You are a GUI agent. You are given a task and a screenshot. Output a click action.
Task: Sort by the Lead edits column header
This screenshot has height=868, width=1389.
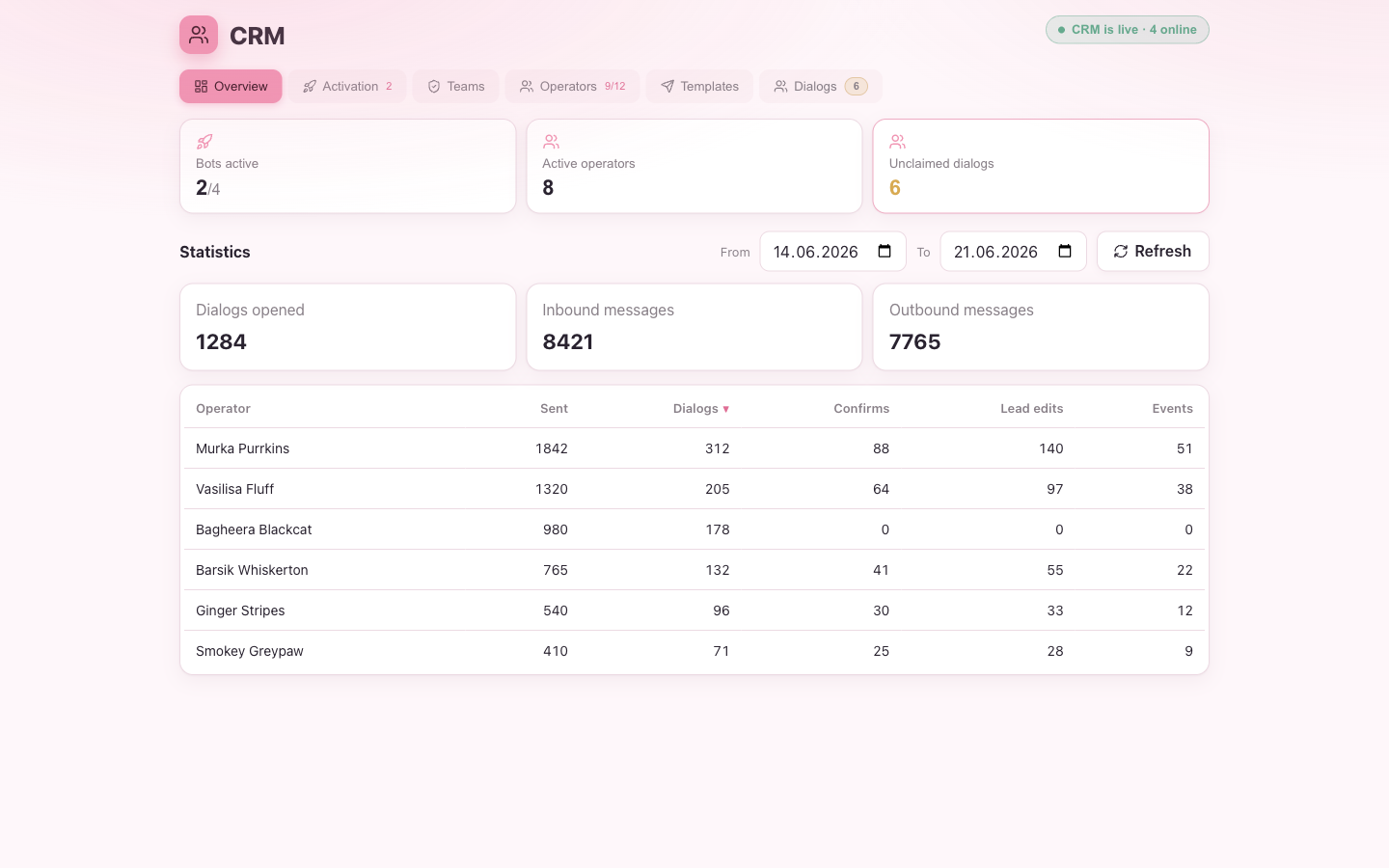click(1031, 409)
